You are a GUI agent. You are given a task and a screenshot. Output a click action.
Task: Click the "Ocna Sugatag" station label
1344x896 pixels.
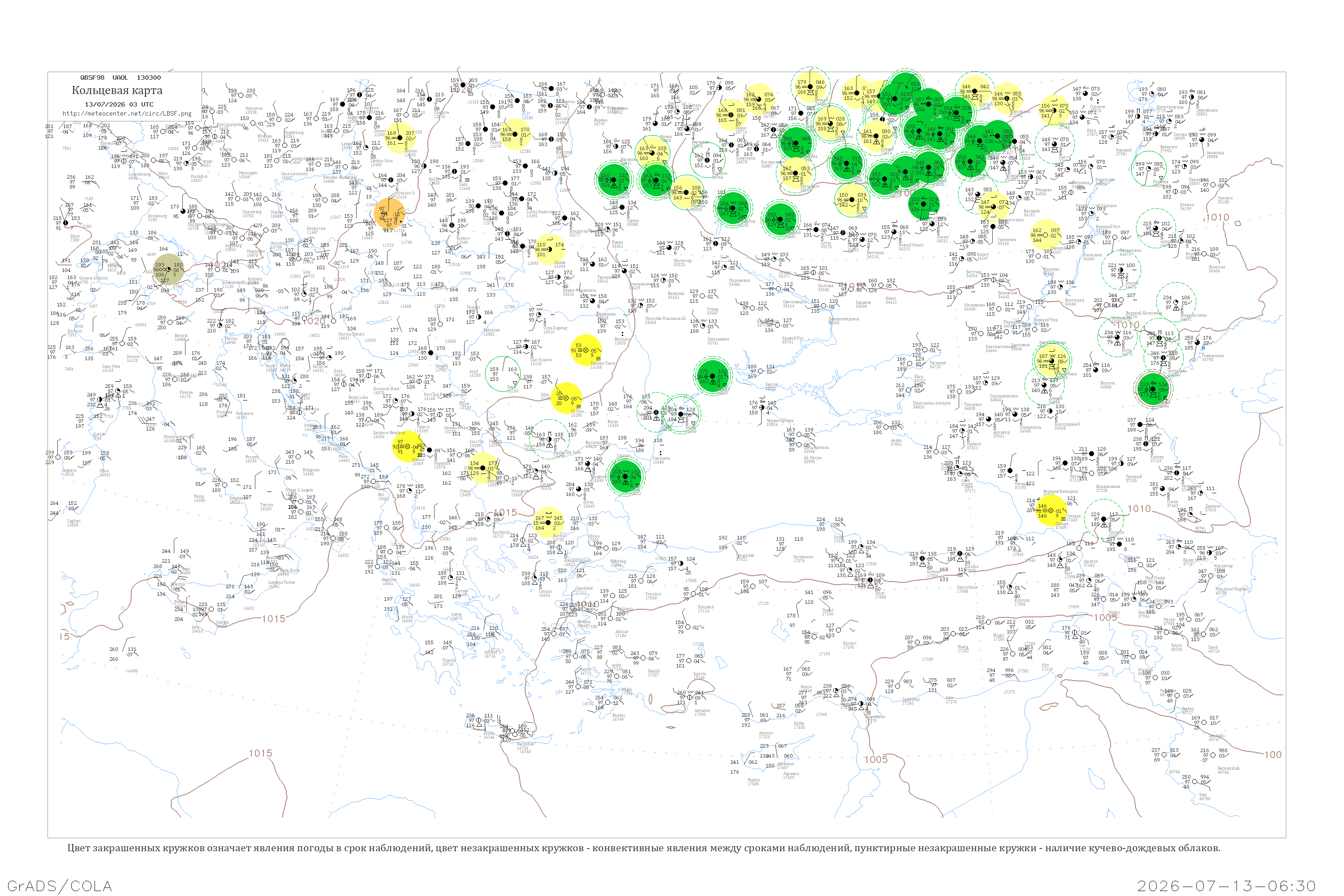coord(555,328)
